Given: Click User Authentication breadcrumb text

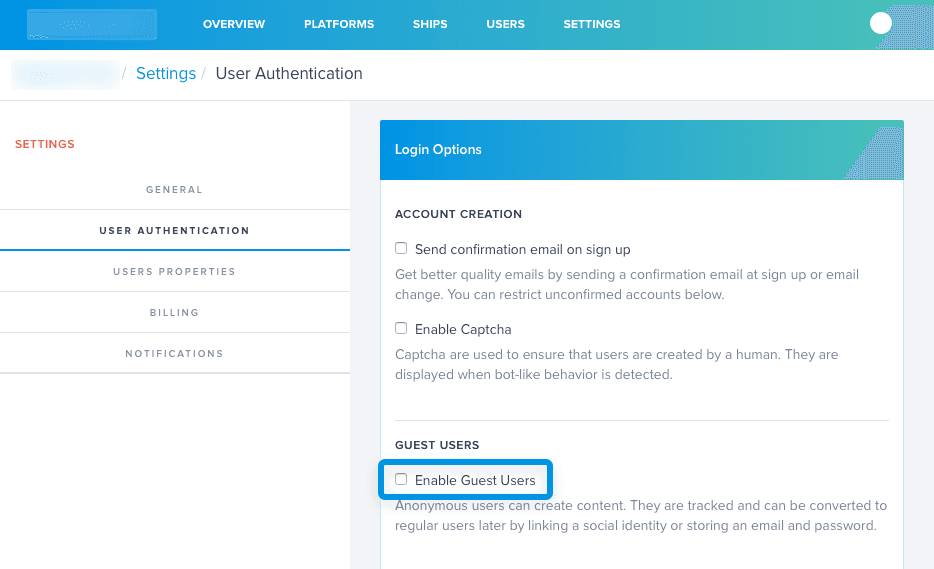Looking at the screenshot, I should point(289,74).
